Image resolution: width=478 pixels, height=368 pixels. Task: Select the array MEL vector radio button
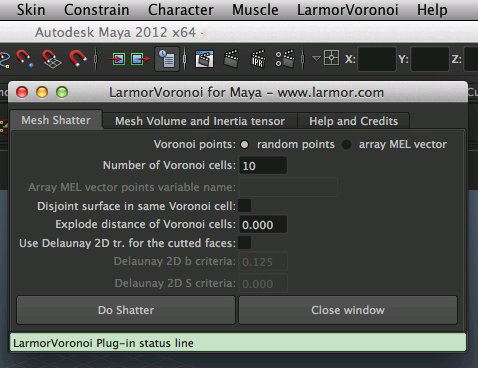(x=347, y=145)
